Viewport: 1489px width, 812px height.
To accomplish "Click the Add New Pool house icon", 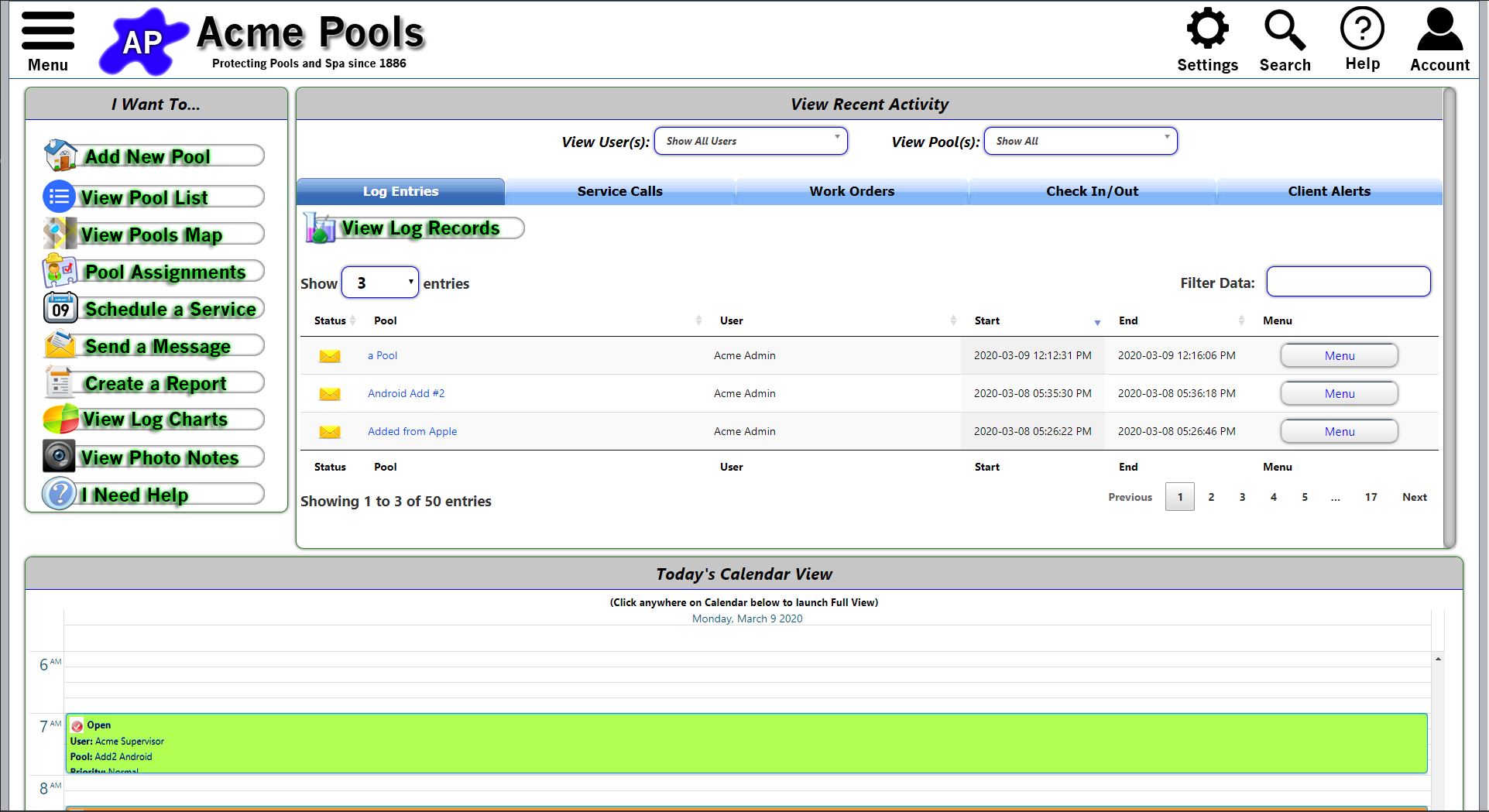I will click(x=60, y=156).
